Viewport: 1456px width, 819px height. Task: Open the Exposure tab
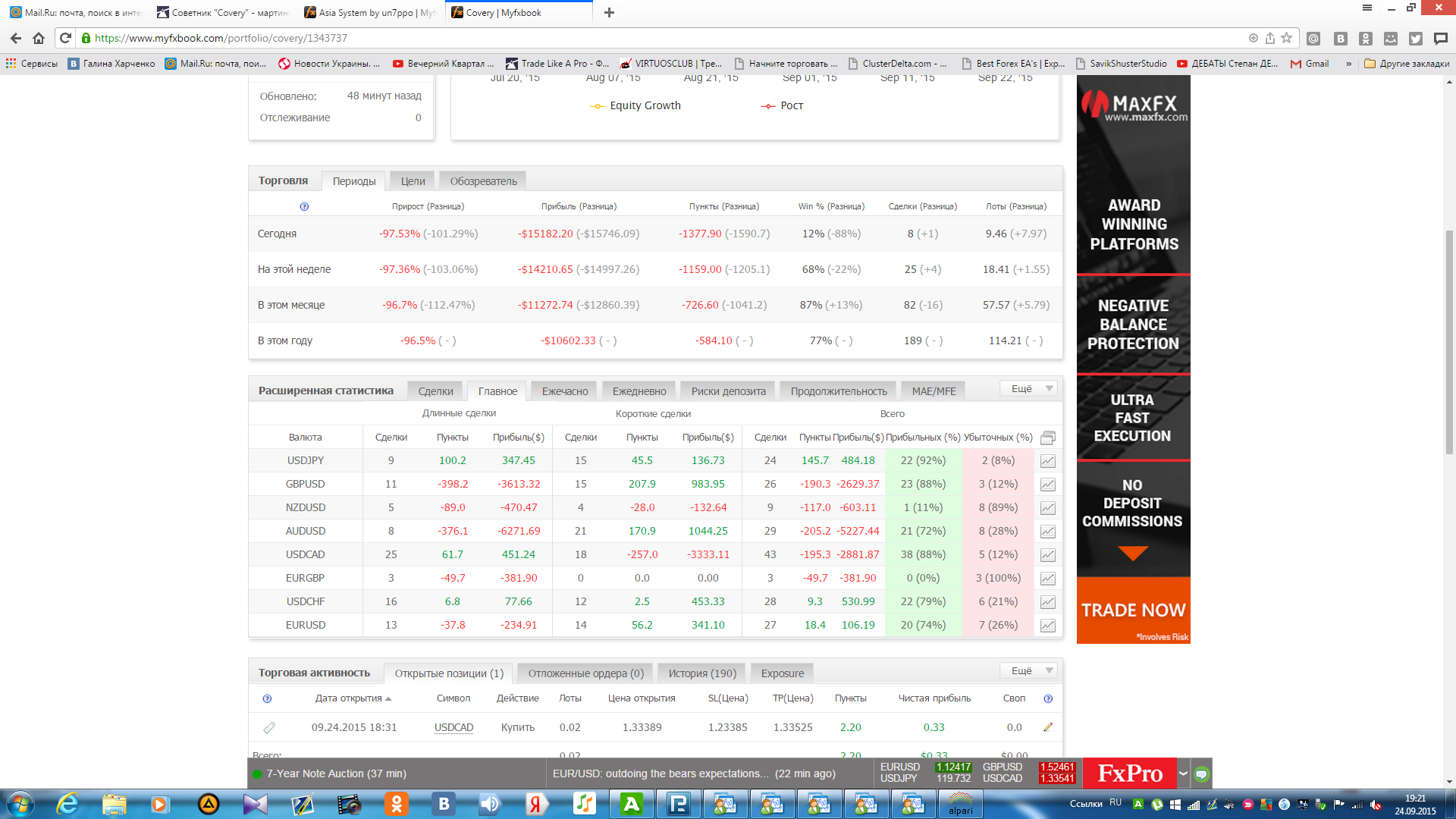[x=783, y=673]
